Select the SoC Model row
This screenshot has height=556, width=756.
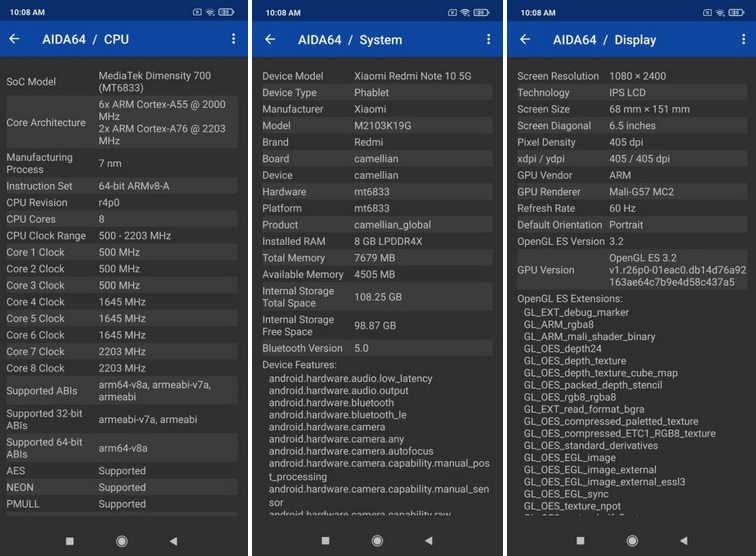(x=122, y=81)
